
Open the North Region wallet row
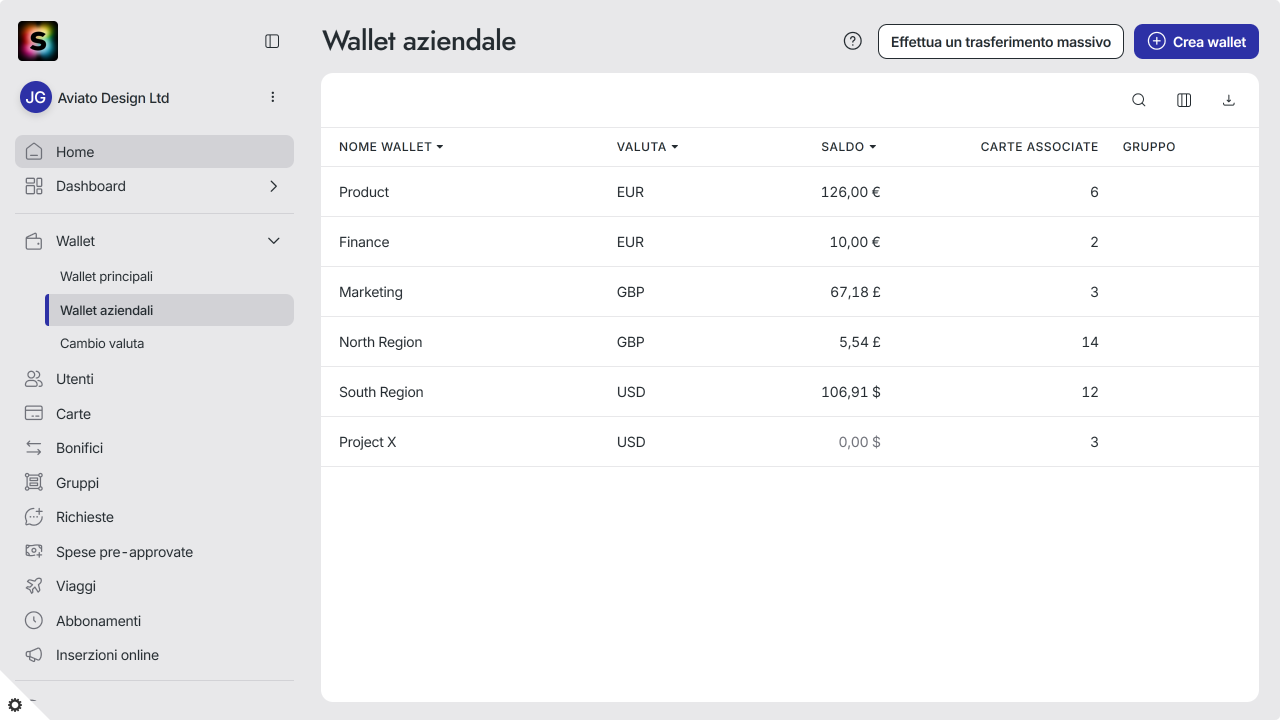coord(789,342)
